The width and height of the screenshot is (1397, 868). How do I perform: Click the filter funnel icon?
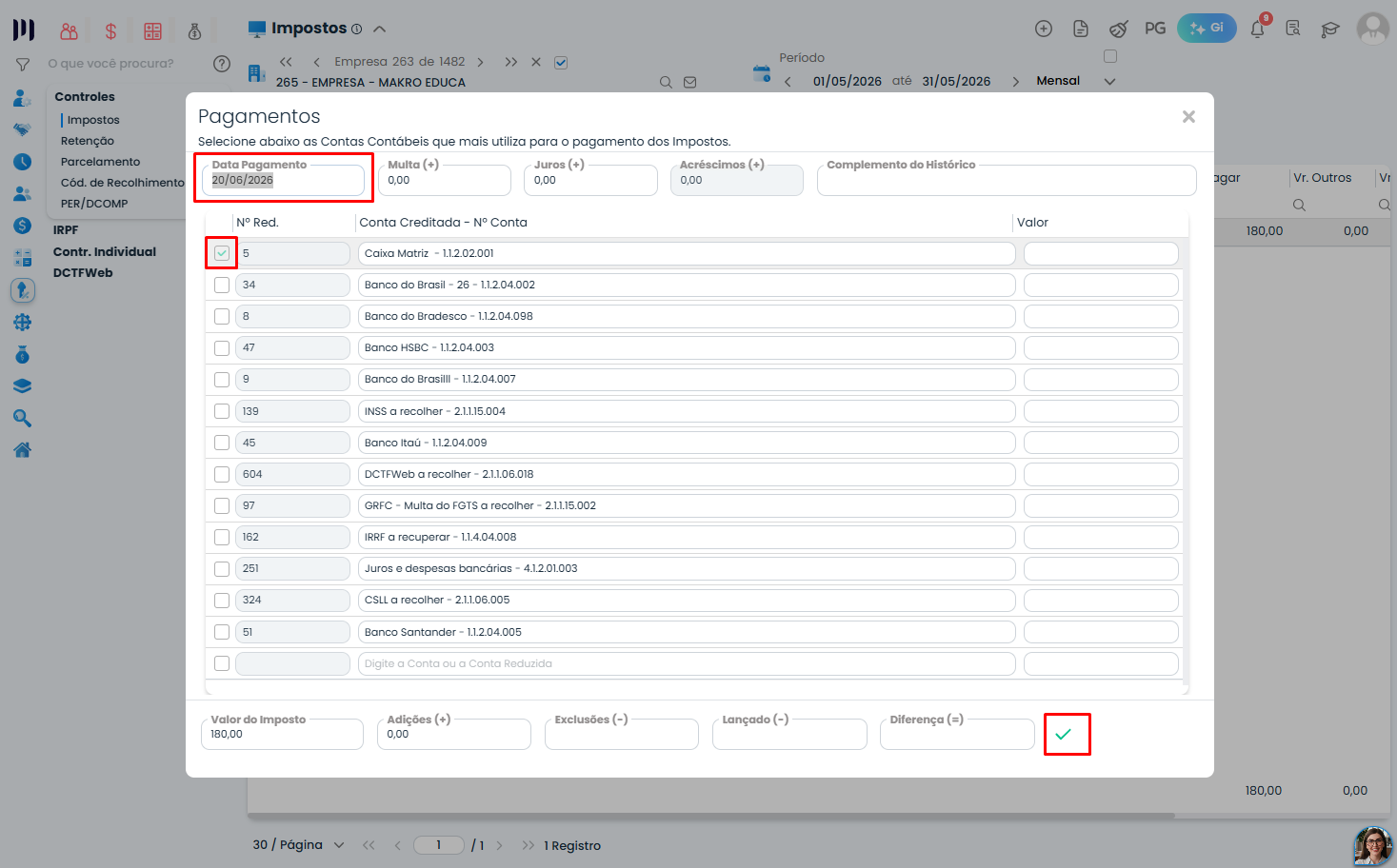click(x=23, y=65)
